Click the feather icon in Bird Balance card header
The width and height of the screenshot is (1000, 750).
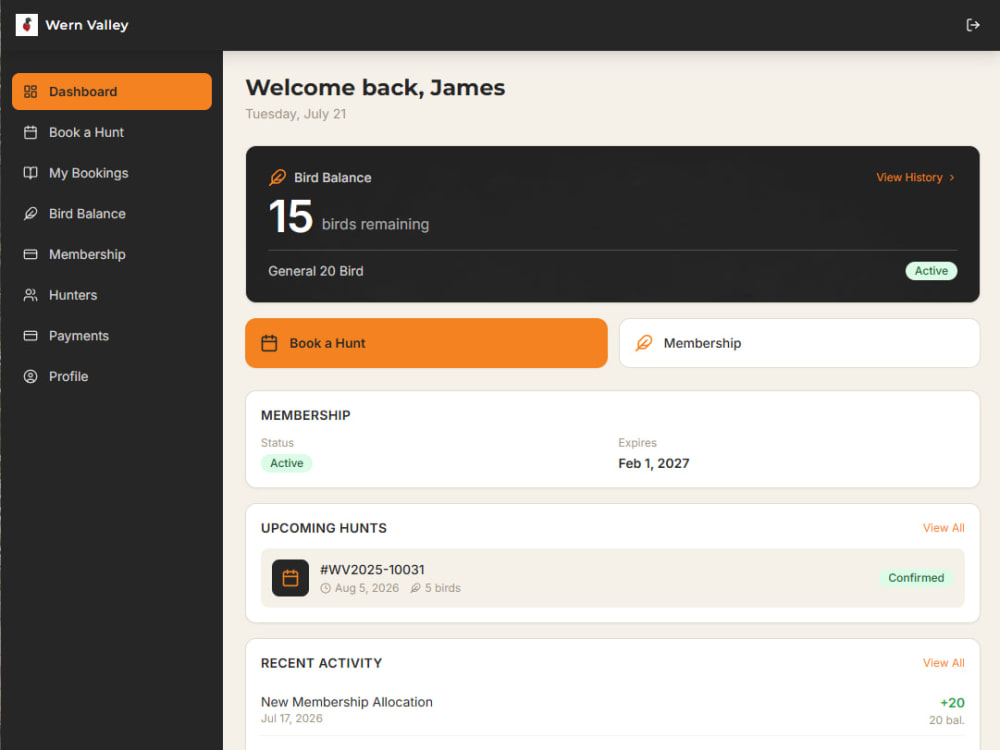pyautogui.click(x=277, y=177)
